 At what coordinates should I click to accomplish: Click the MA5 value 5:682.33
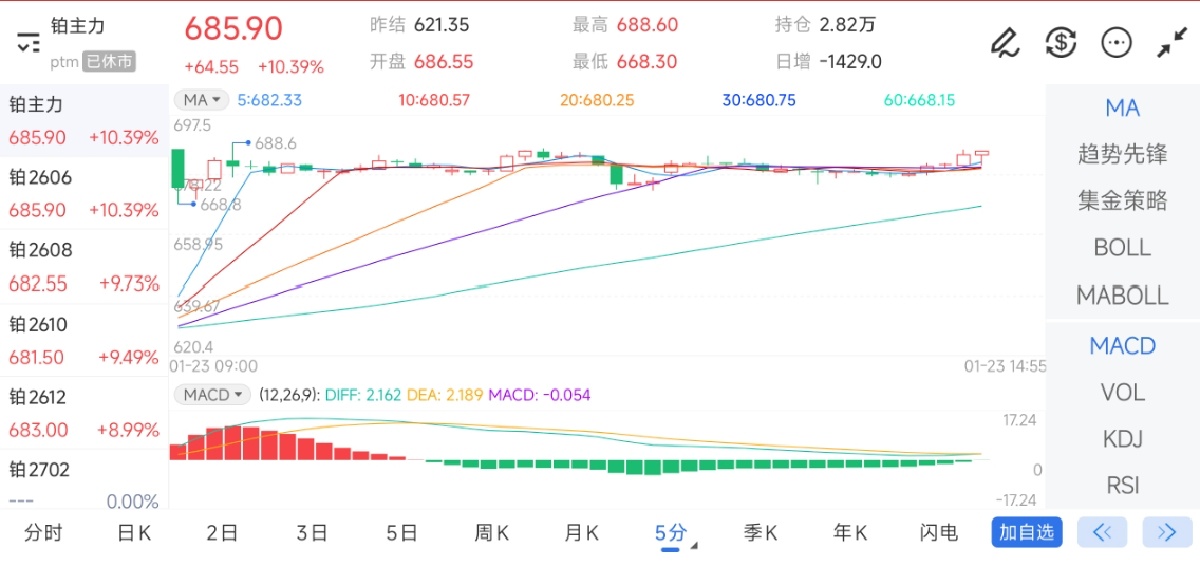pos(269,100)
